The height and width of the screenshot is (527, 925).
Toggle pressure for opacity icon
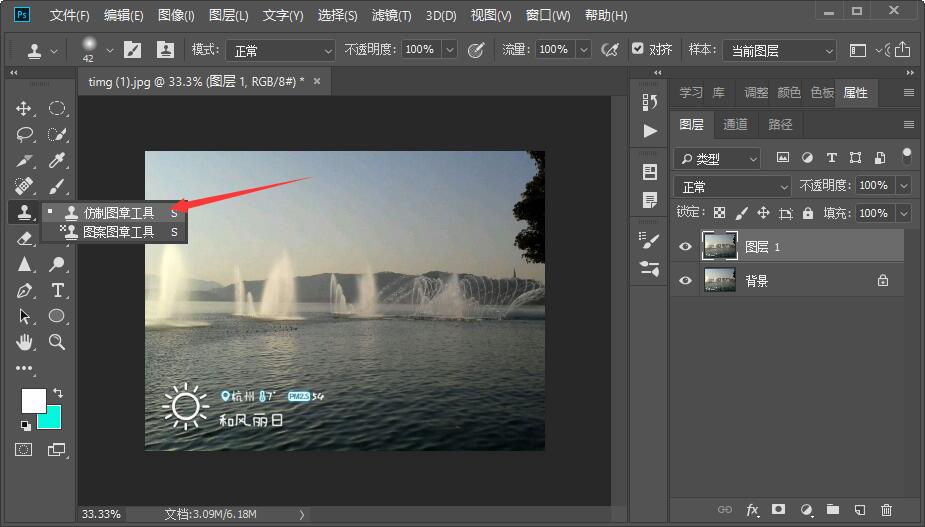point(475,50)
